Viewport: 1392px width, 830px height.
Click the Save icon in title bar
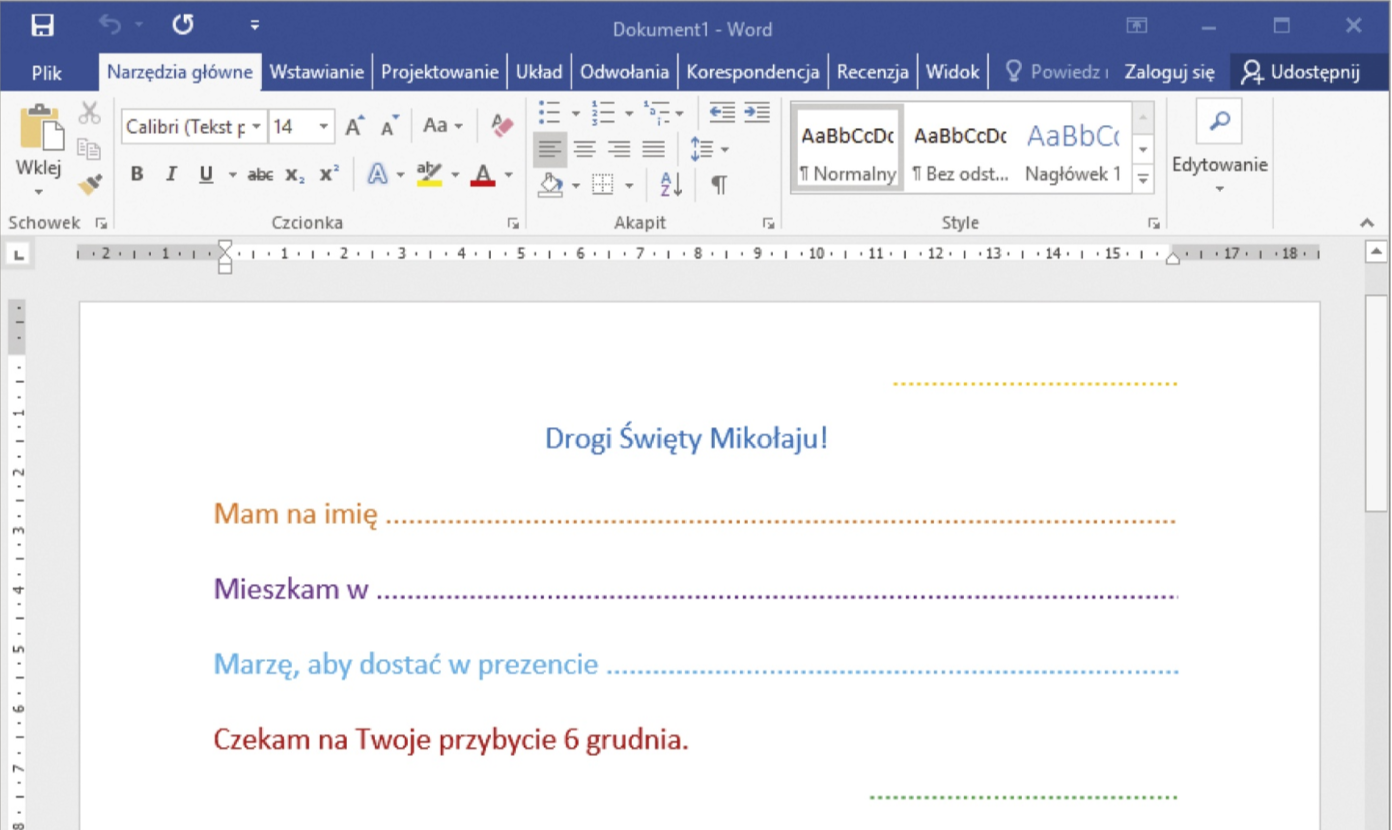[x=42, y=26]
